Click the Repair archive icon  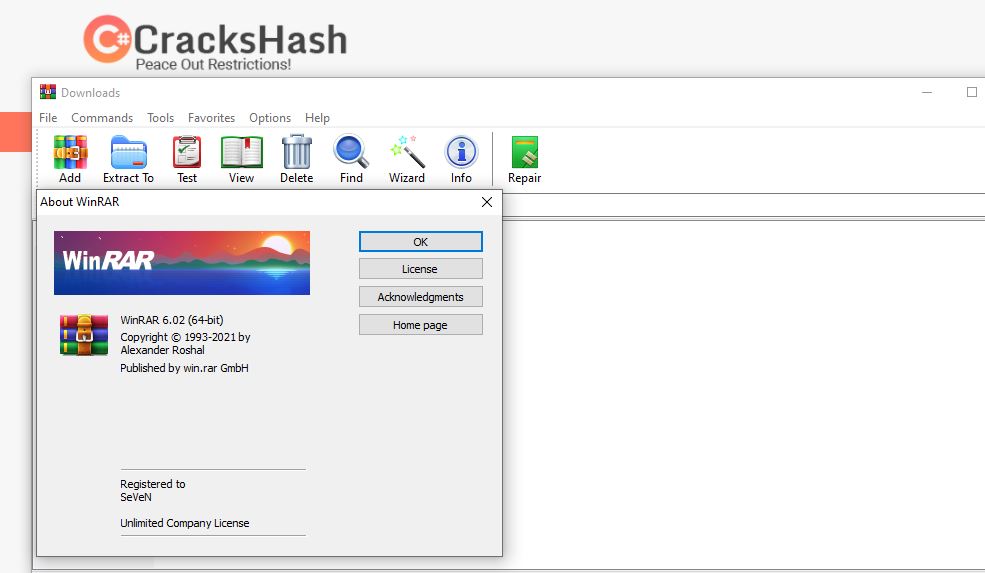pyautogui.click(x=525, y=153)
